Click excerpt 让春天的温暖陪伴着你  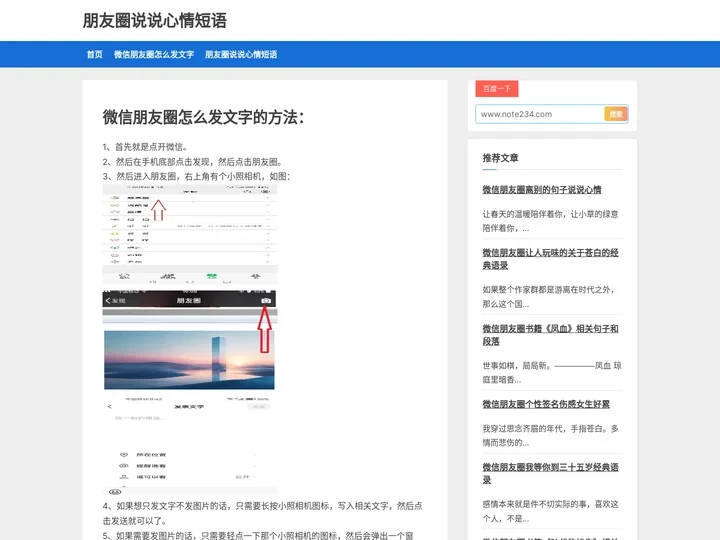coord(550,221)
